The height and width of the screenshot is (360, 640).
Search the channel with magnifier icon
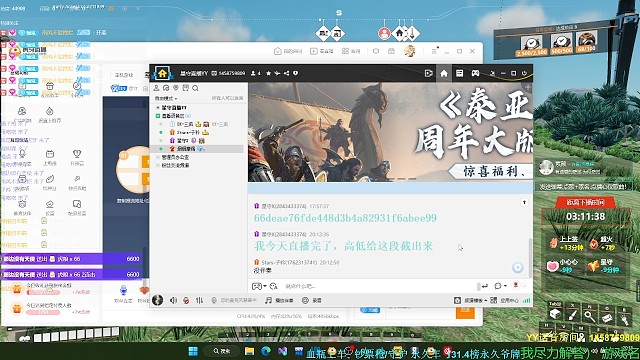[196, 88]
